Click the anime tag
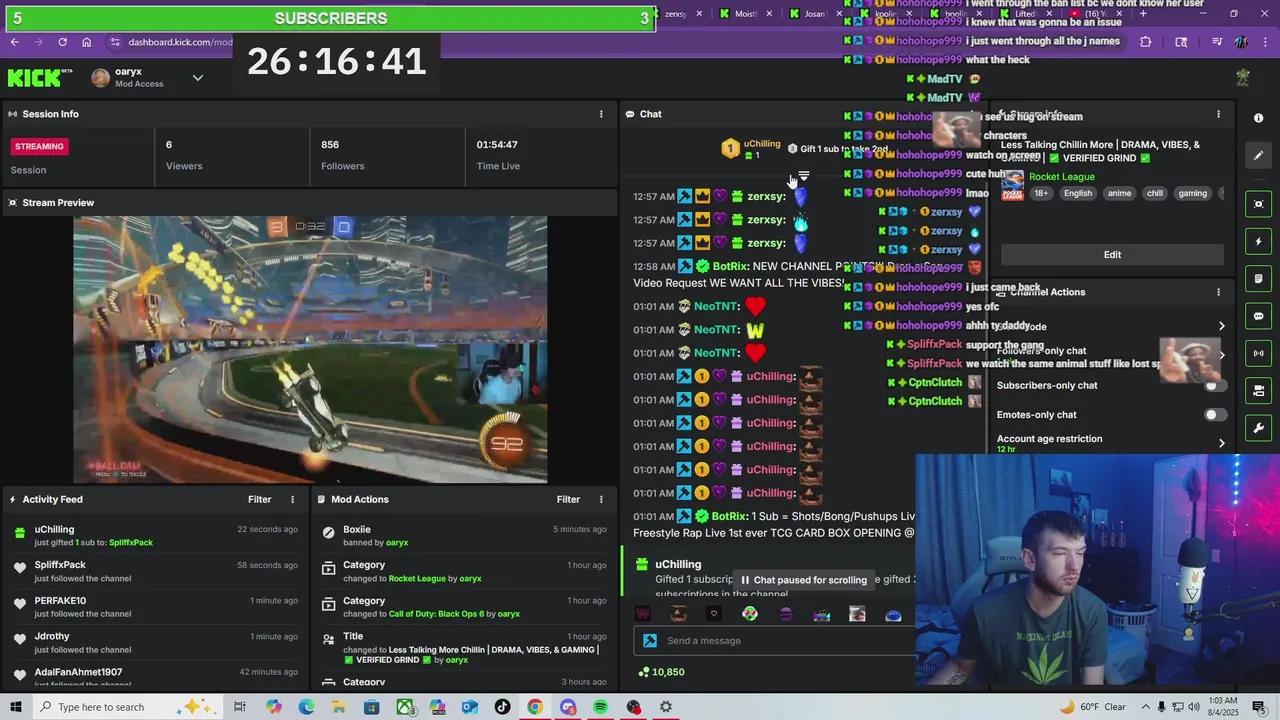 (1118, 193)
